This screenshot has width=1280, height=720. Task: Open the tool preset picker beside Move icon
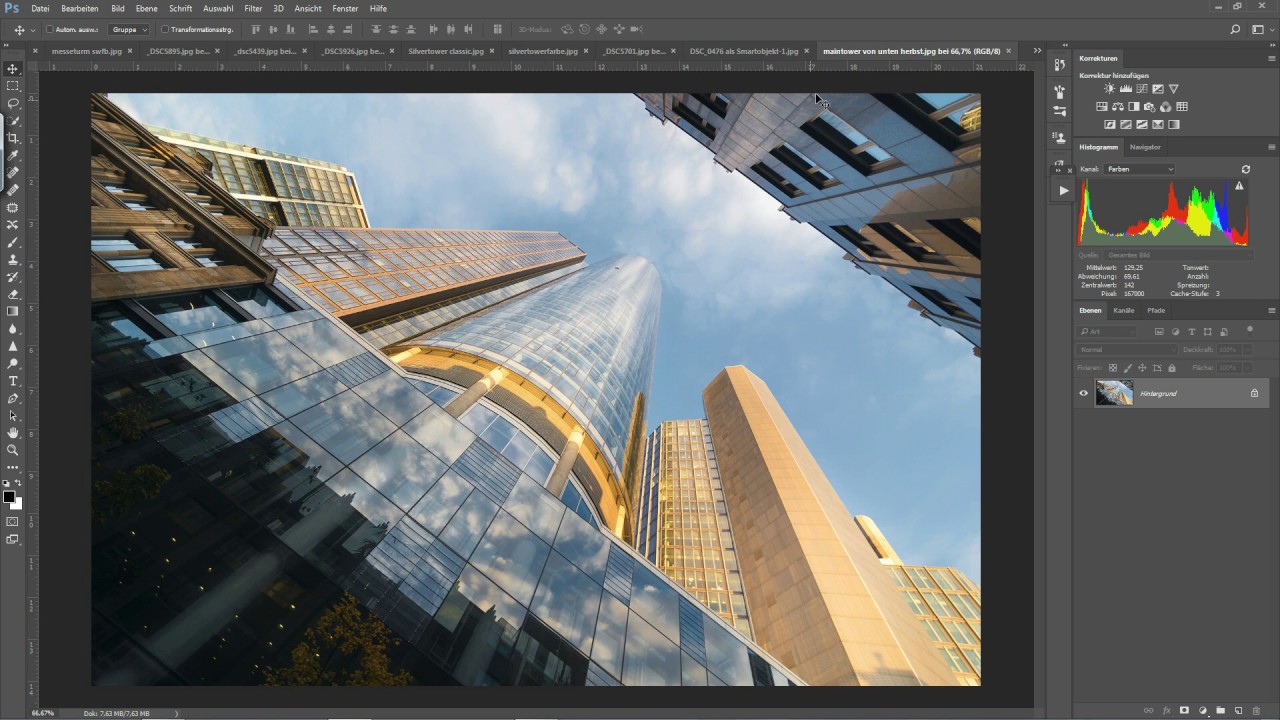click(x=32, y=30)
